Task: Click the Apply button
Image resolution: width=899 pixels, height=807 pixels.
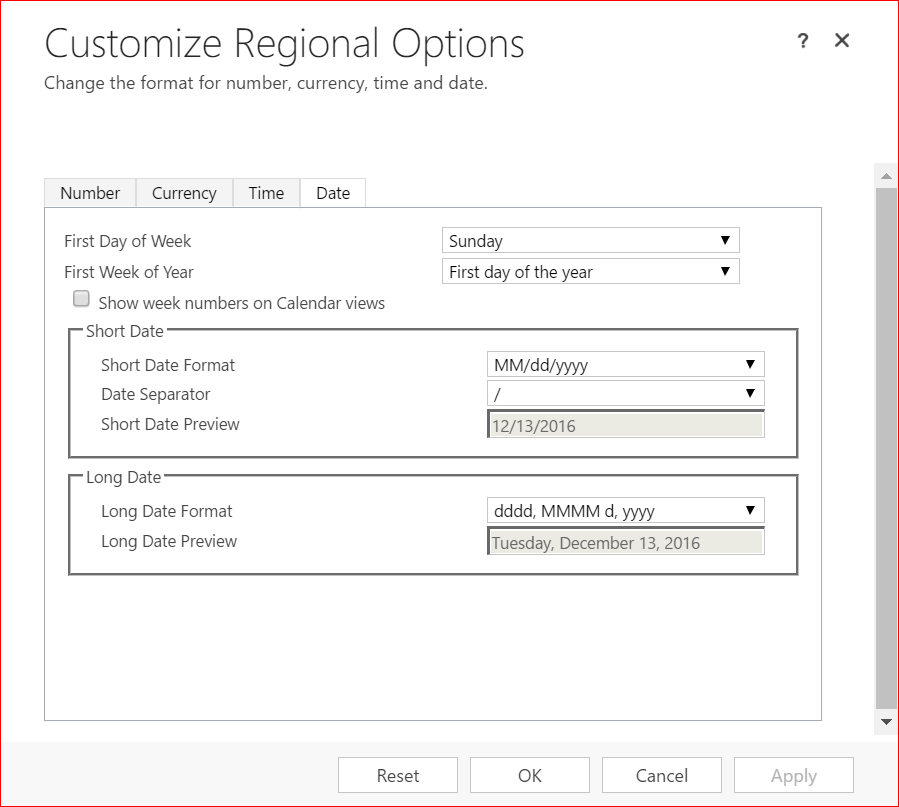Action: pos(794,776)
